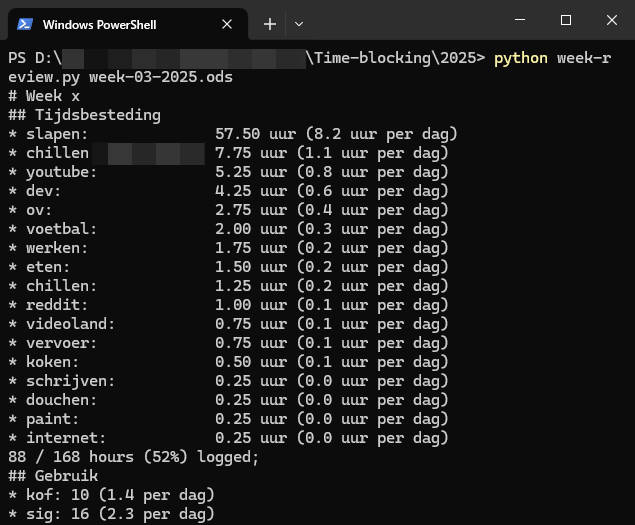
Task: Click the PowerShell icon in the tab
Action: click(x=25, y=24)
